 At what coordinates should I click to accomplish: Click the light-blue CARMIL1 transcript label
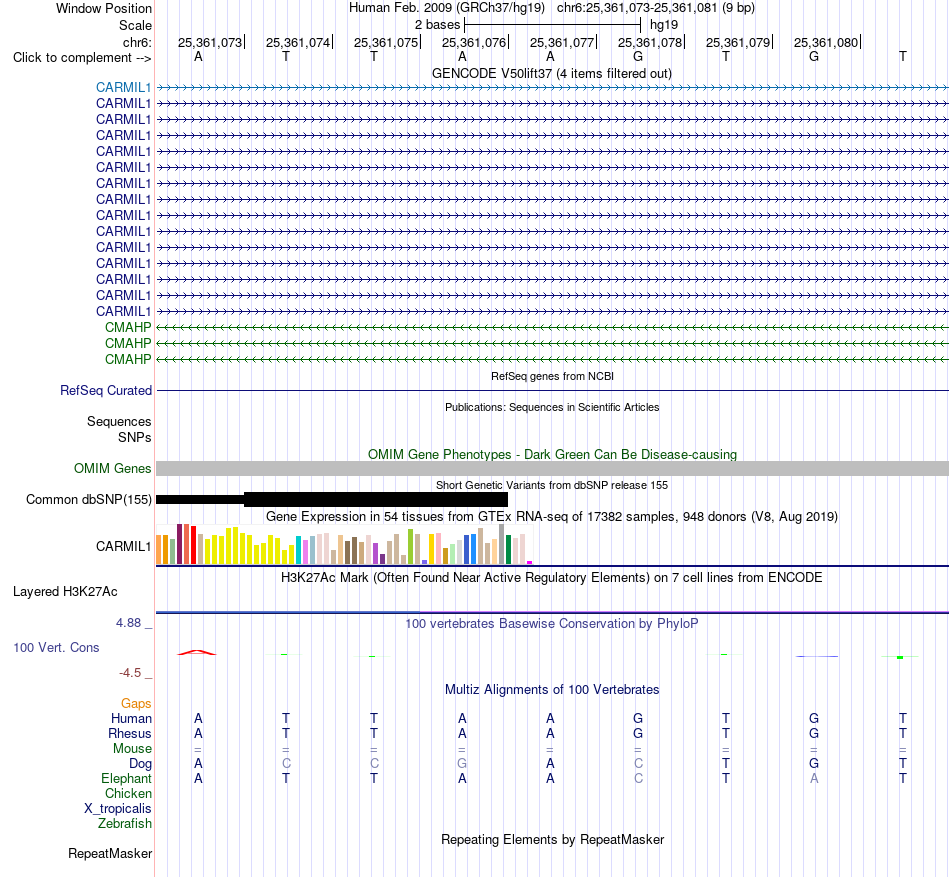pos(123,87)
